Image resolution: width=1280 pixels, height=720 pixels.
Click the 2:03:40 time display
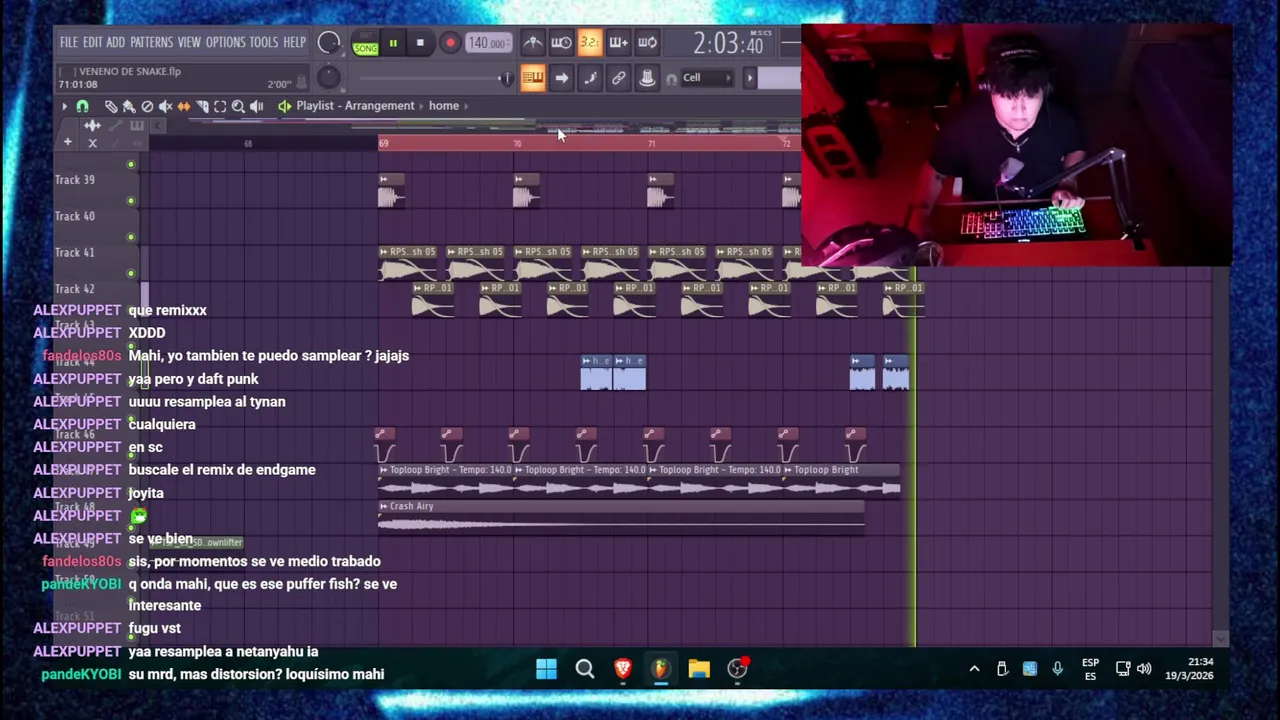coord(728,44)
